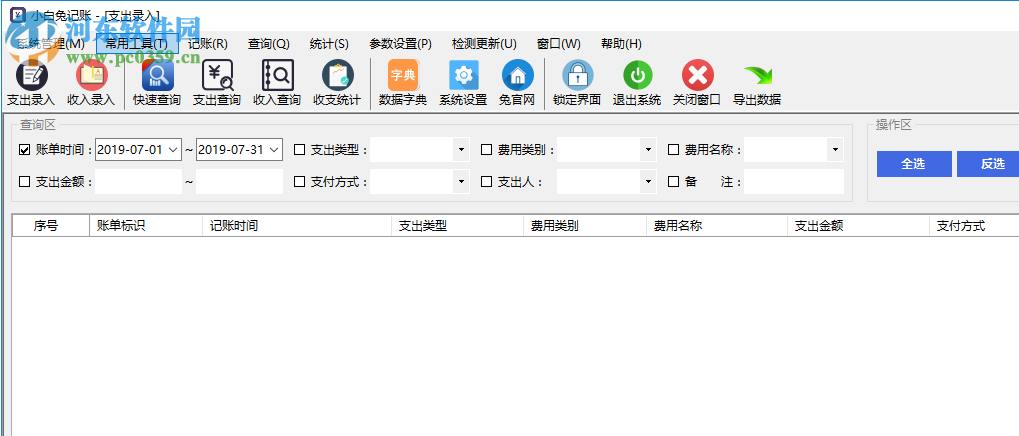Open the 窗口(W) menu

[559, 44]
